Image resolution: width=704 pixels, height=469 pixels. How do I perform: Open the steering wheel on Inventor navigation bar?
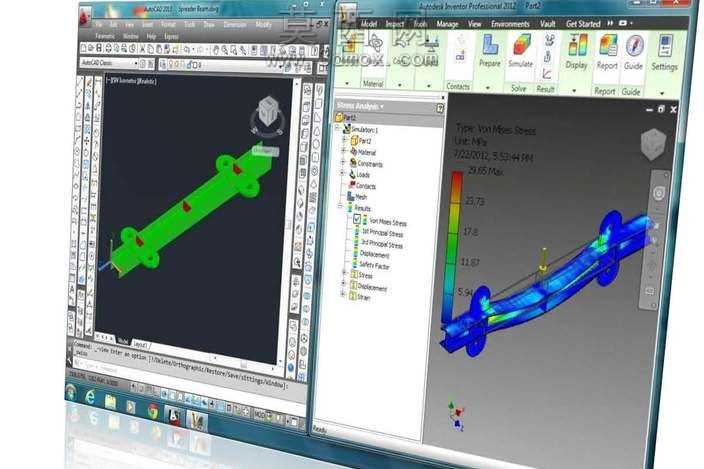tap(659, 193)
